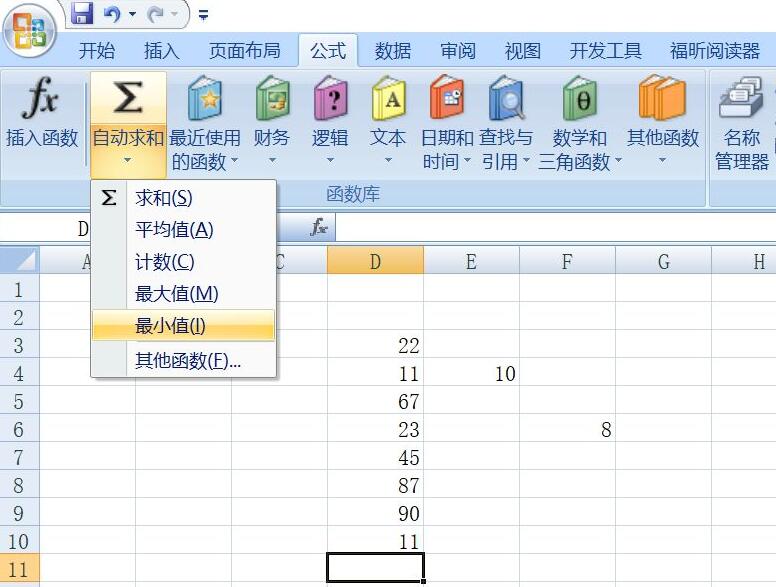Customize Quick Access Toolbar arrow
The height and width of the screenshot is (587, 776).
click(203, 15)
